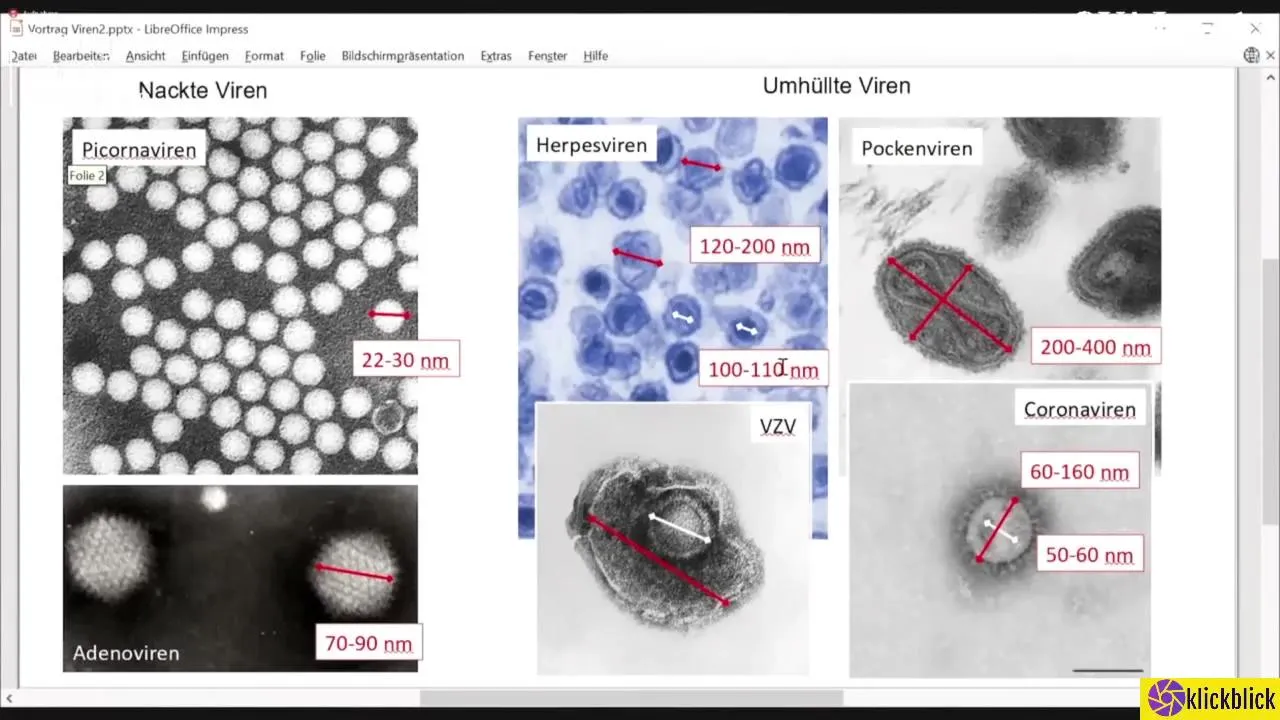Image resolution: width=1280 pixels, height=720 pixels.
Task: Select the "Herpesviren" label
Action: point(592,145)
